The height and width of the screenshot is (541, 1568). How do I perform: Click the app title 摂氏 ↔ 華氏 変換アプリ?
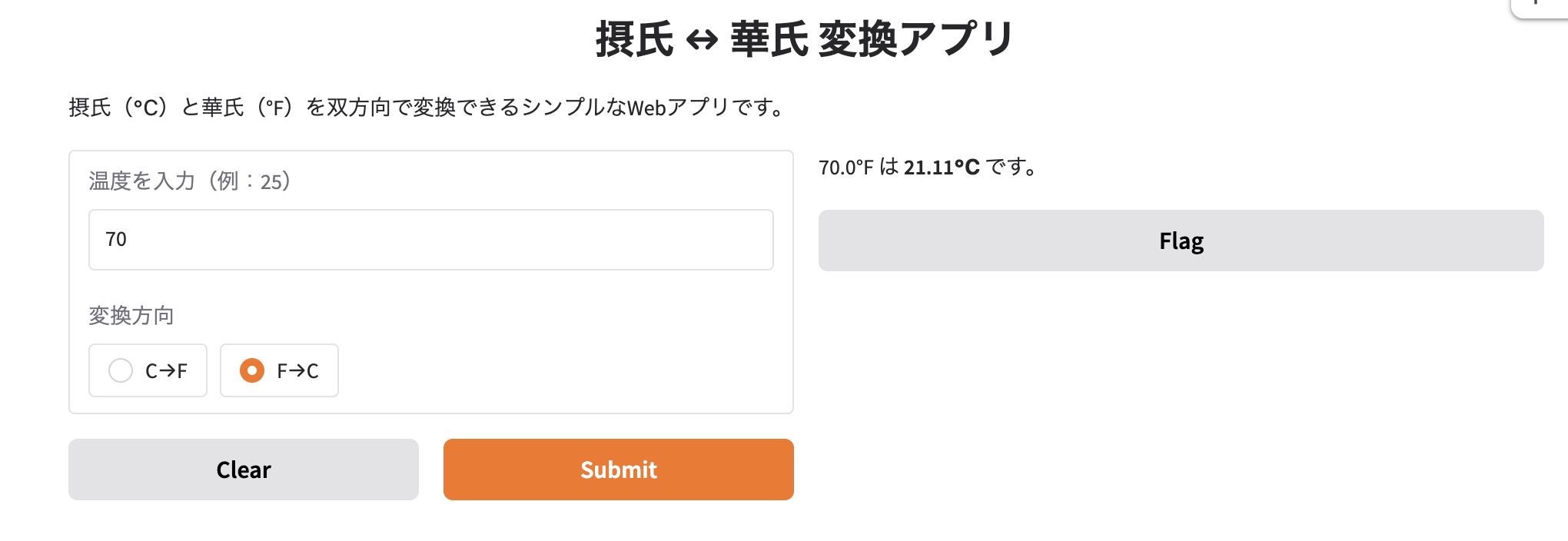point(804,35)
